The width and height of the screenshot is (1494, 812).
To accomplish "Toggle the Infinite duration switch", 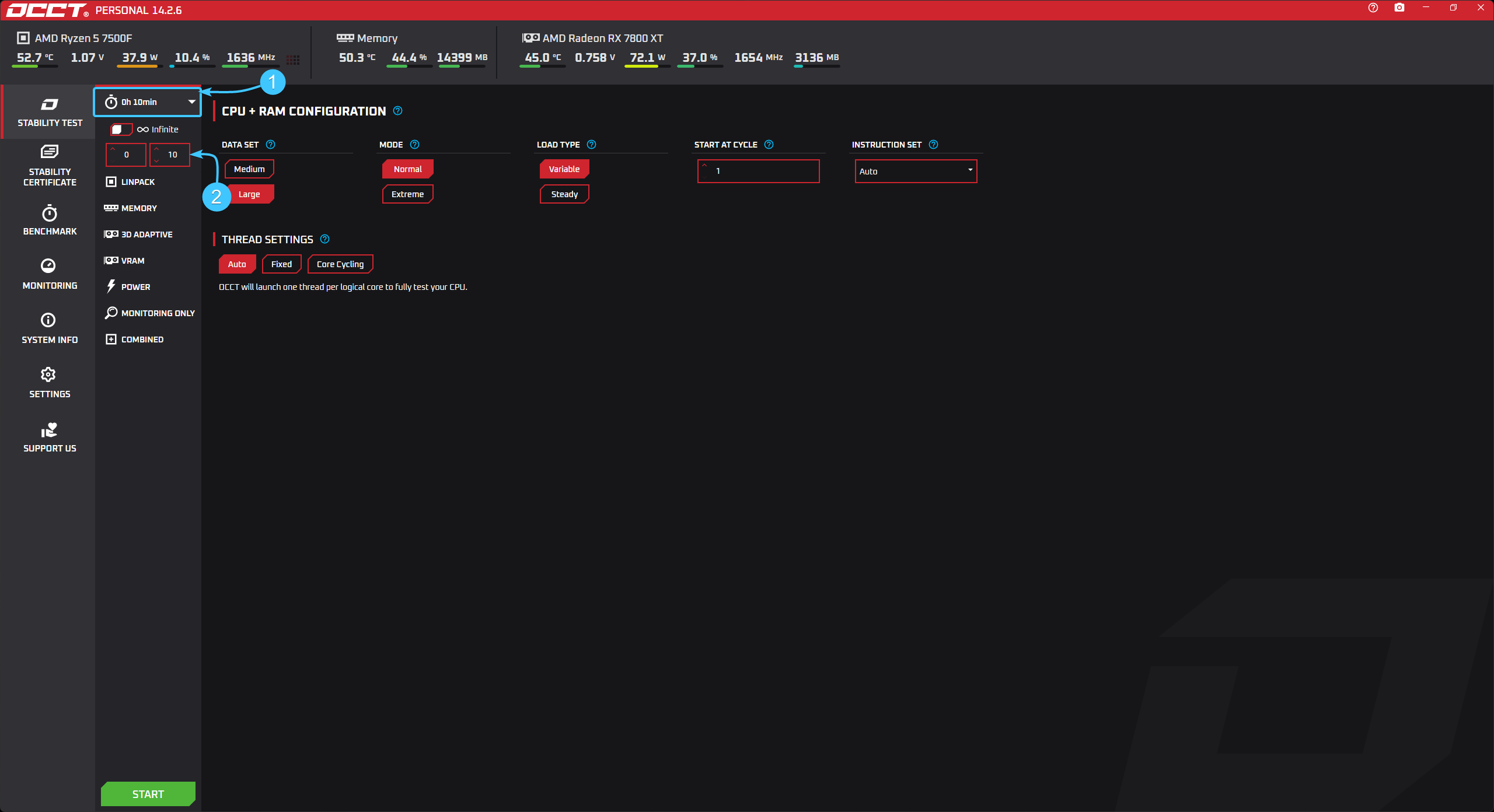I will click(x=121, y=129).
